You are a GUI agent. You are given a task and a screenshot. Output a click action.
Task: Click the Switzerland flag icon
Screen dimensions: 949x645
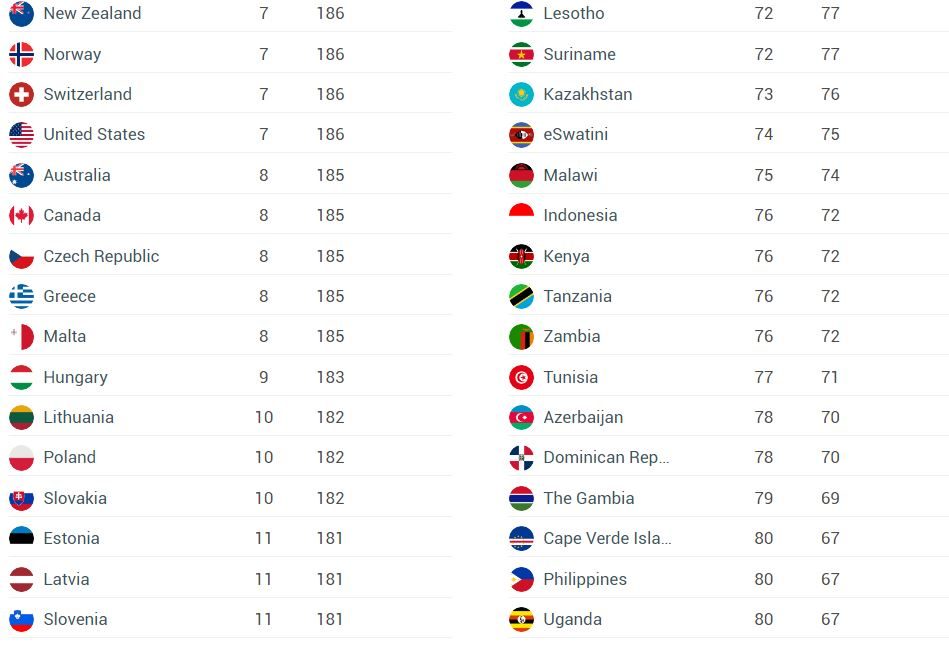(21, 95)
